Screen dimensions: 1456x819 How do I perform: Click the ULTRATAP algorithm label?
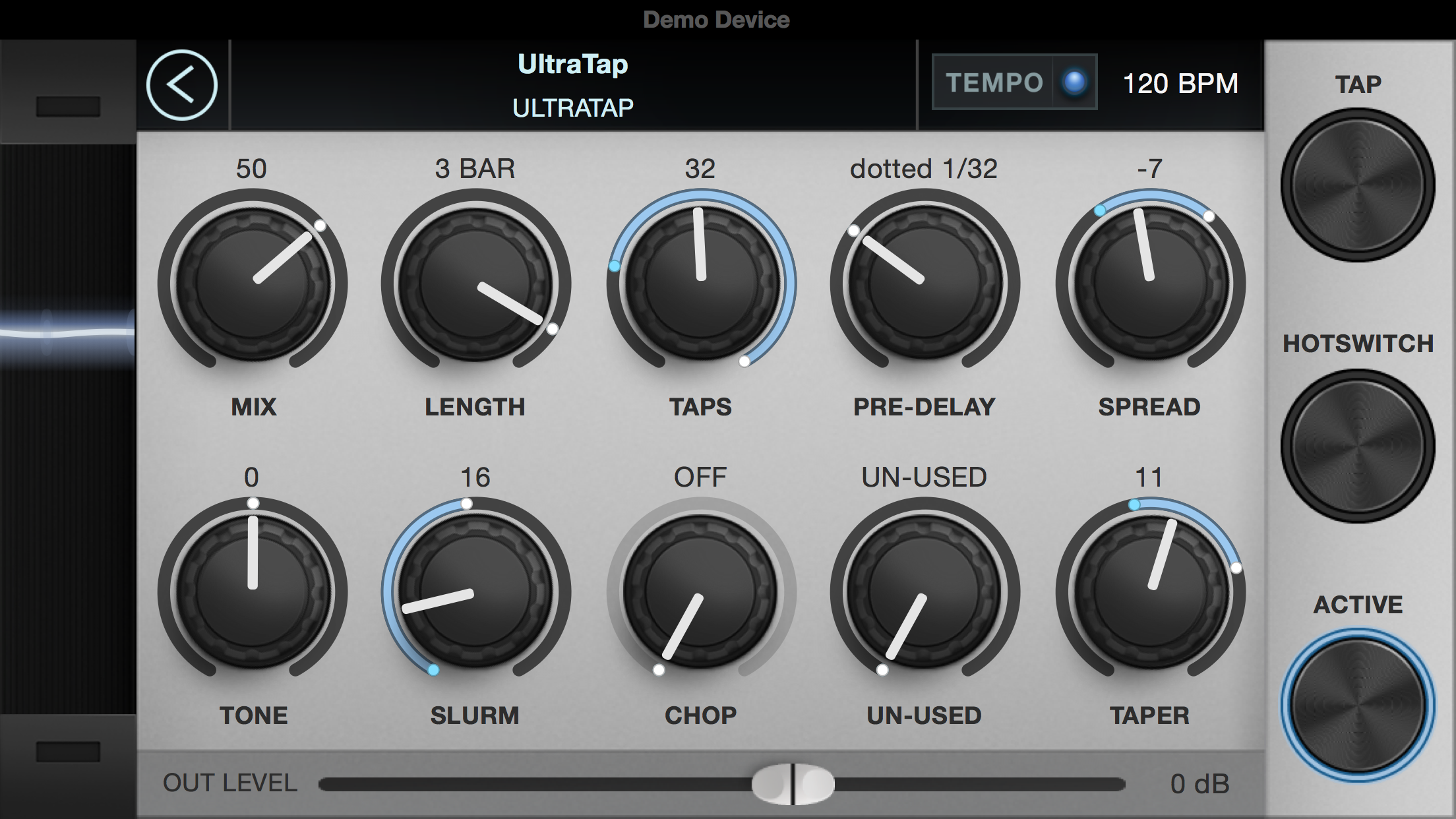click(x=572, y=107)
